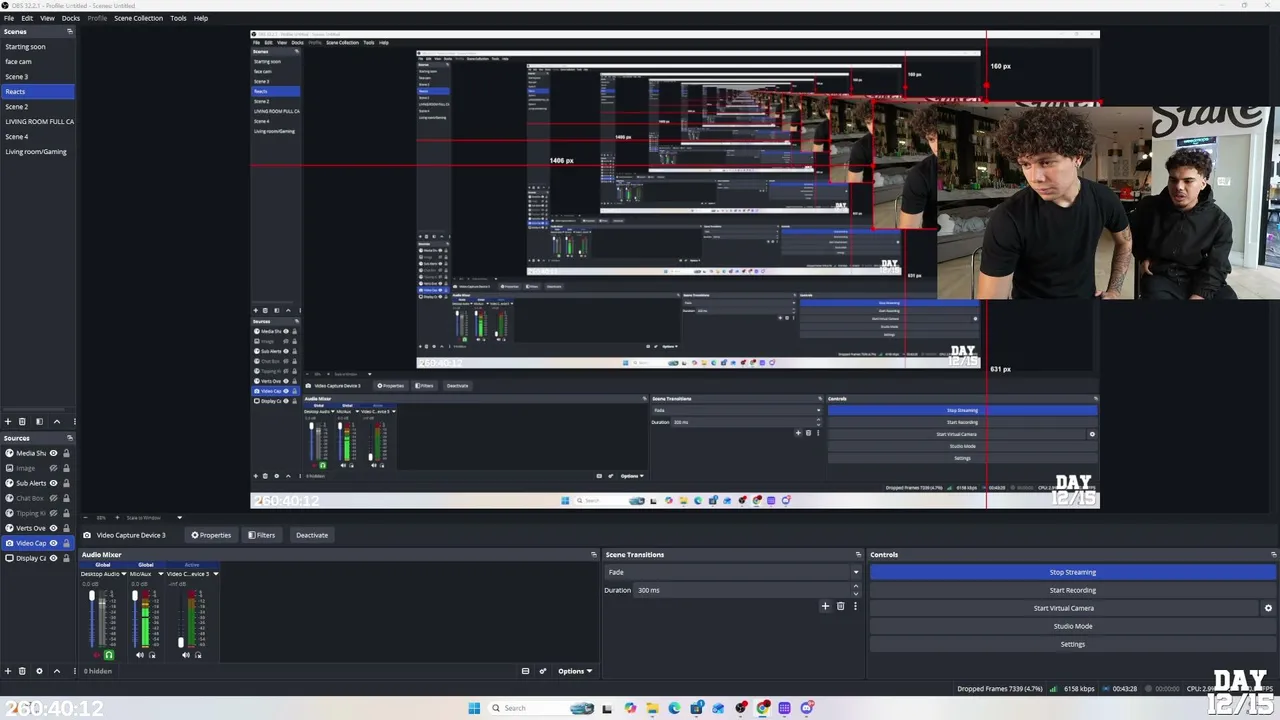The height and width of the screenshot is (720, 1280).
Task: Pop out the Scenes dock
Action: [x=70, y=32]
